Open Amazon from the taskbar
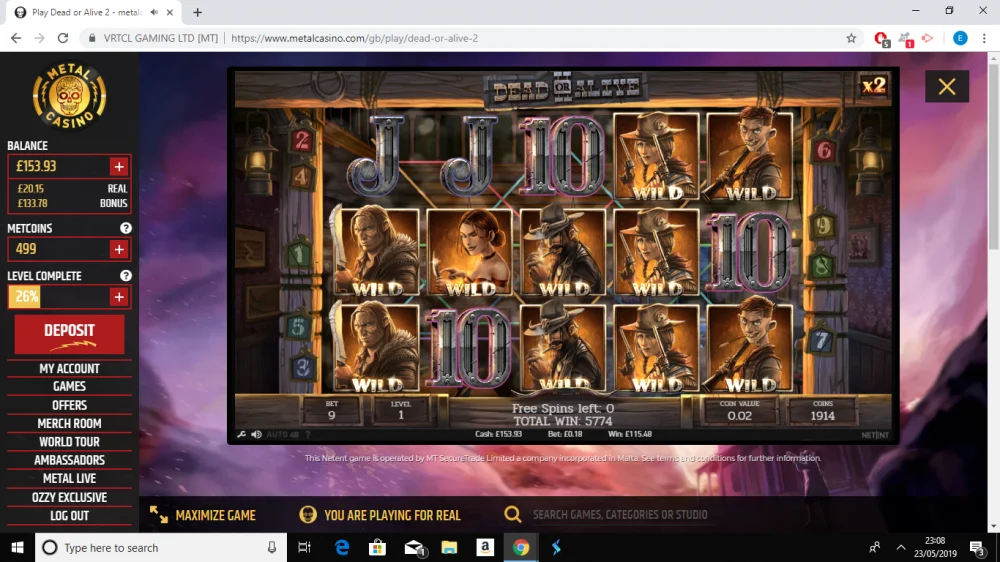Viewport: 1000px width, 562px height. pos(485,547)
